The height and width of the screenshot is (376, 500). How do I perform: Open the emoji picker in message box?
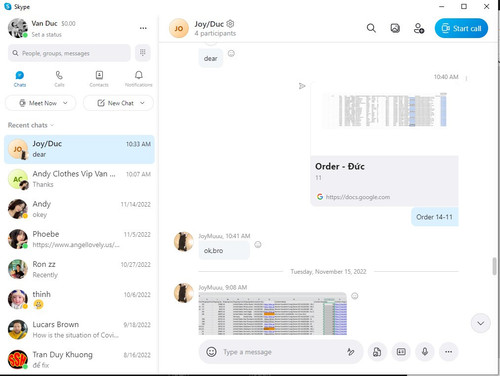coord(211,352)
